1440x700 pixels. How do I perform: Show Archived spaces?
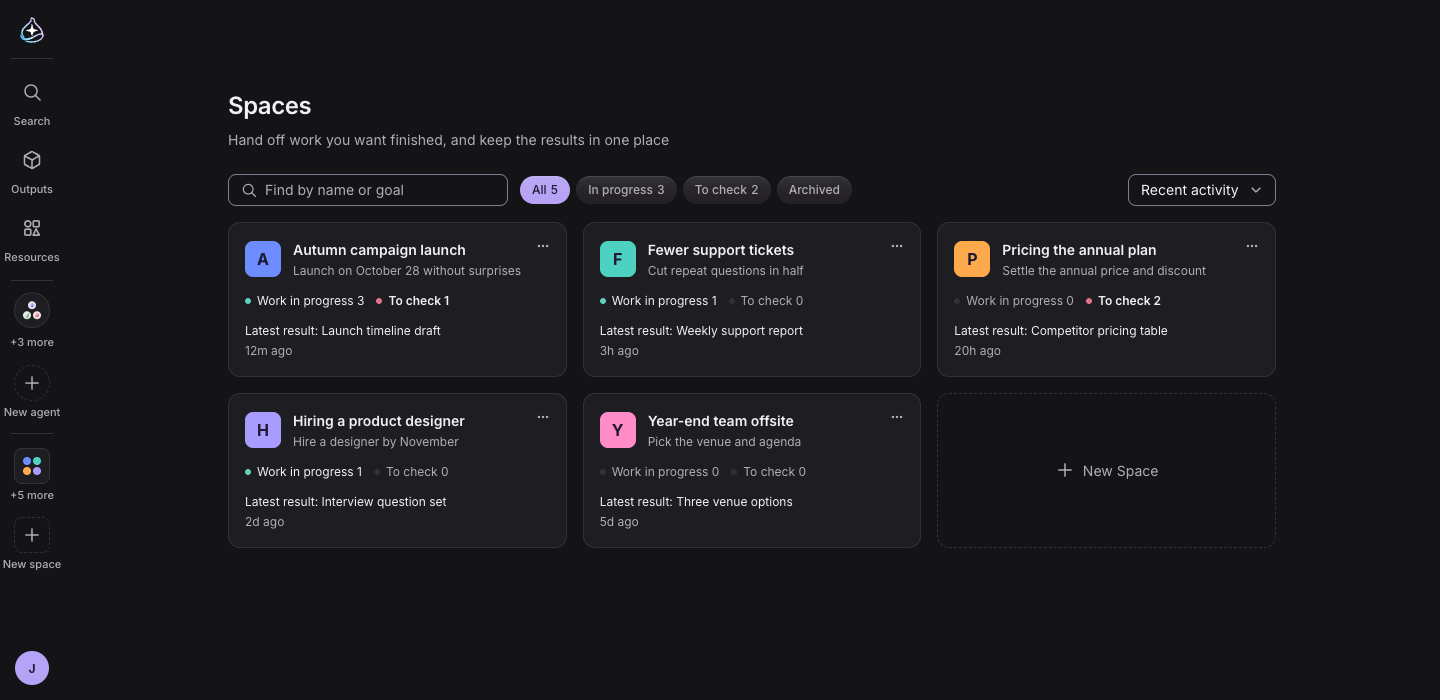tap(814, 190)
